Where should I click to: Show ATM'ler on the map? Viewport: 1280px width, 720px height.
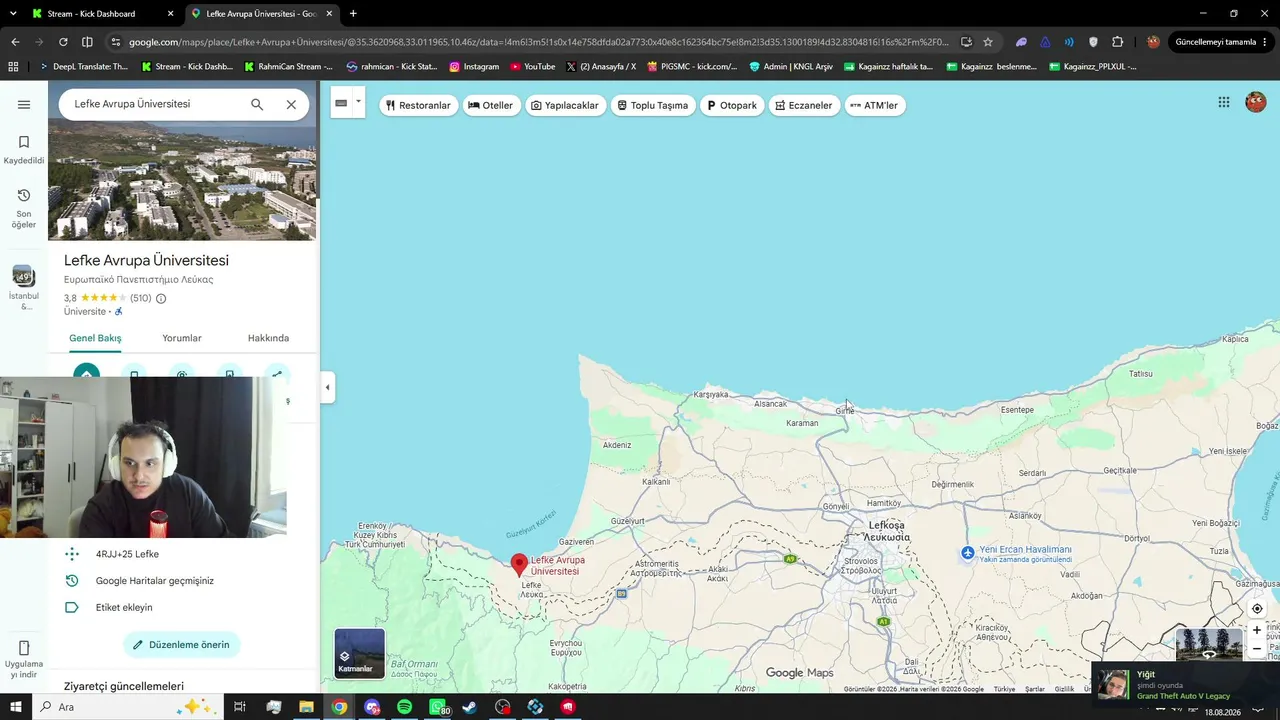point(875,105)
